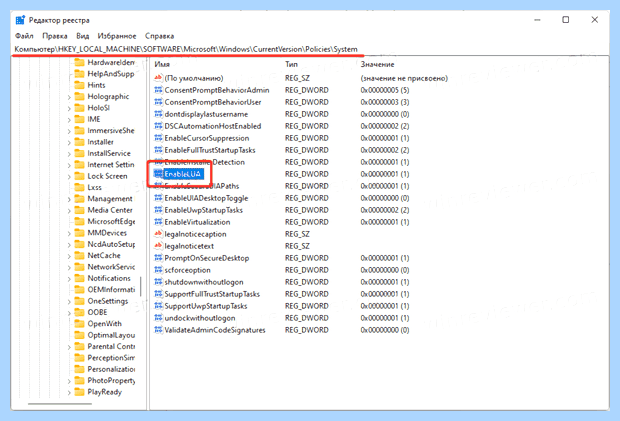Expand the IME tree node
Image resolution: width=620 pixels, height=421 pixels.
coord(69,119)
